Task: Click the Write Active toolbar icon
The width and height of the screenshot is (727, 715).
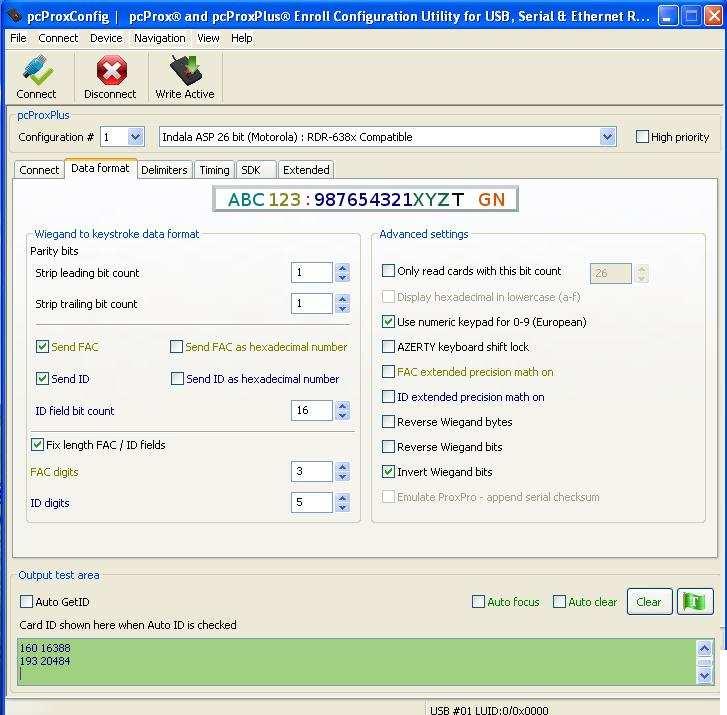Action: point(185,77)
